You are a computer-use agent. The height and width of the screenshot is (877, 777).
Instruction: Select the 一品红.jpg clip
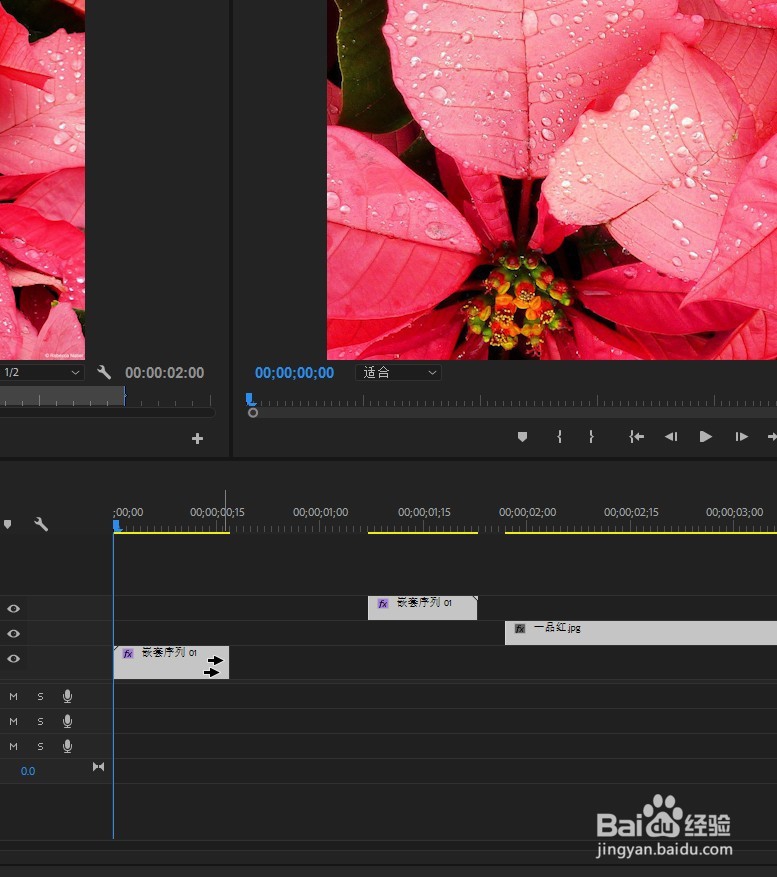(641, 633)
